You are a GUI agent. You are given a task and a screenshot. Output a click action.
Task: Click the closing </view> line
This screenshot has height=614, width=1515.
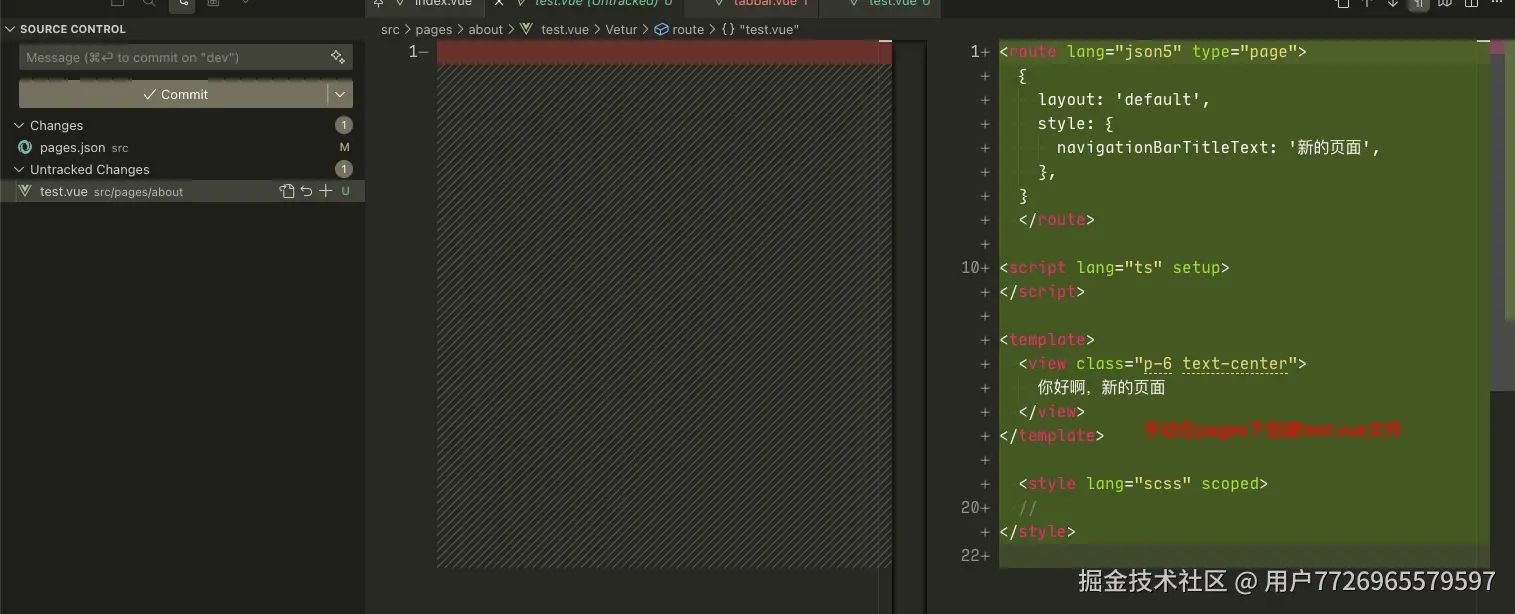pos(1052,412)
